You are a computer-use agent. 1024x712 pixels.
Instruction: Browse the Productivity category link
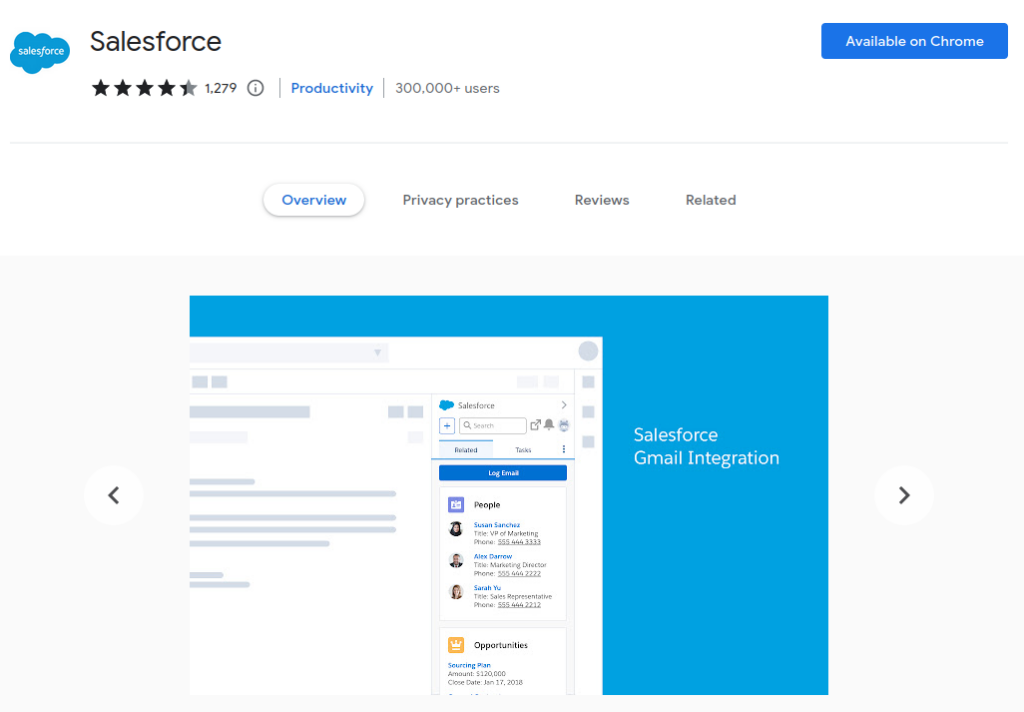click(331, 88)
